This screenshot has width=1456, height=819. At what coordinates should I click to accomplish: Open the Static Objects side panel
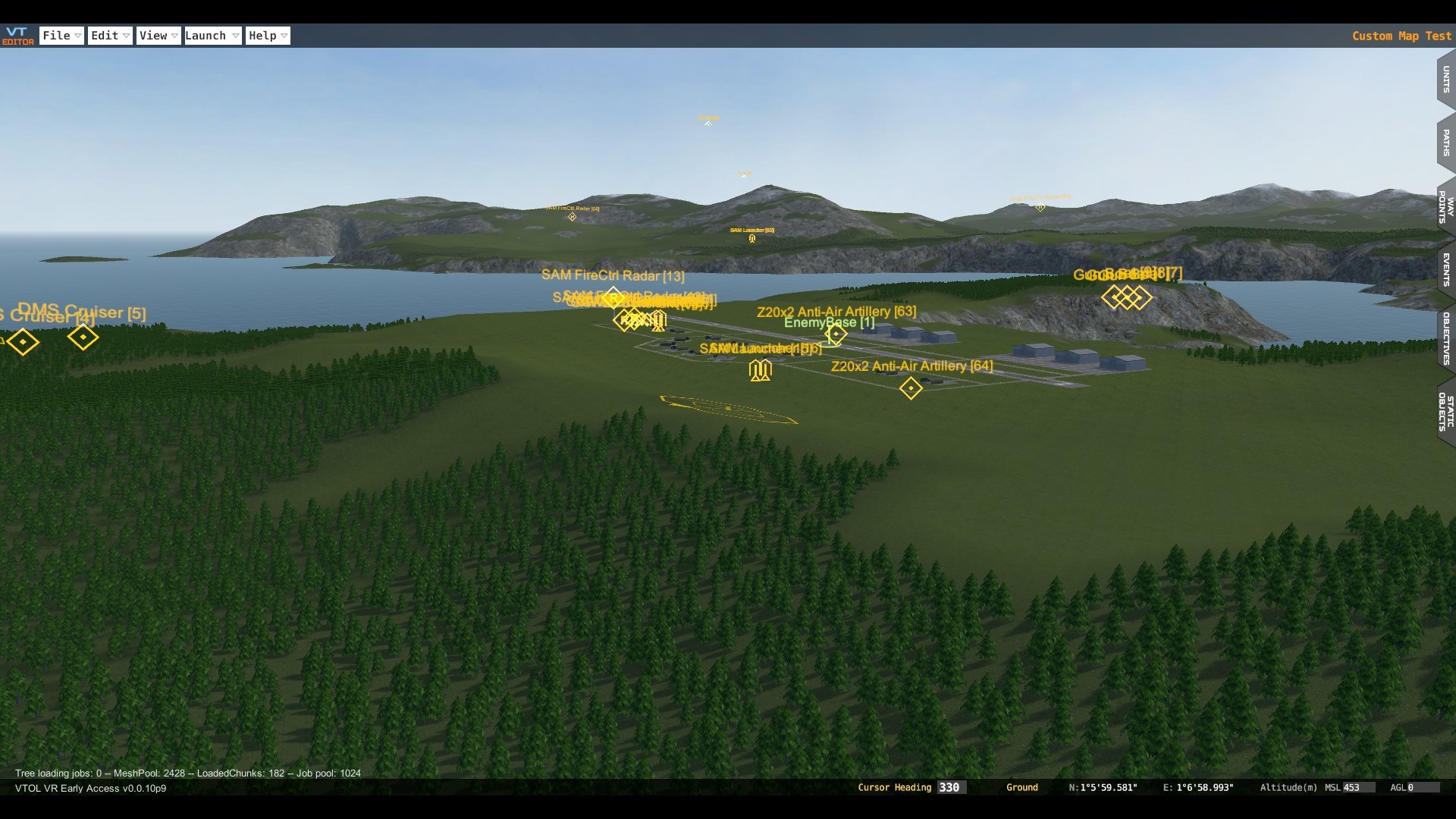(1445, 412)
